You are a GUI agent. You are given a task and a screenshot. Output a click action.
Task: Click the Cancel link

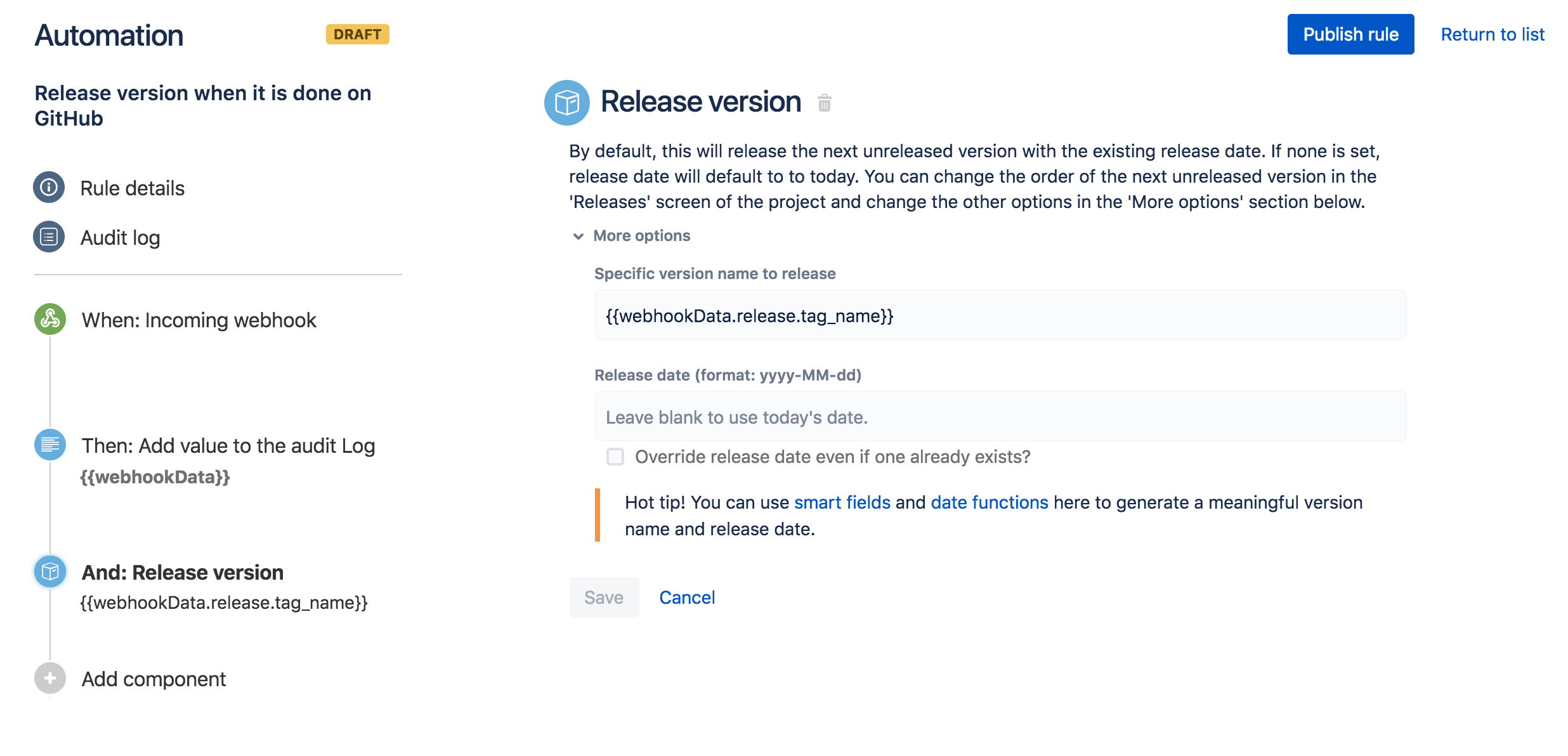point(687,597)
